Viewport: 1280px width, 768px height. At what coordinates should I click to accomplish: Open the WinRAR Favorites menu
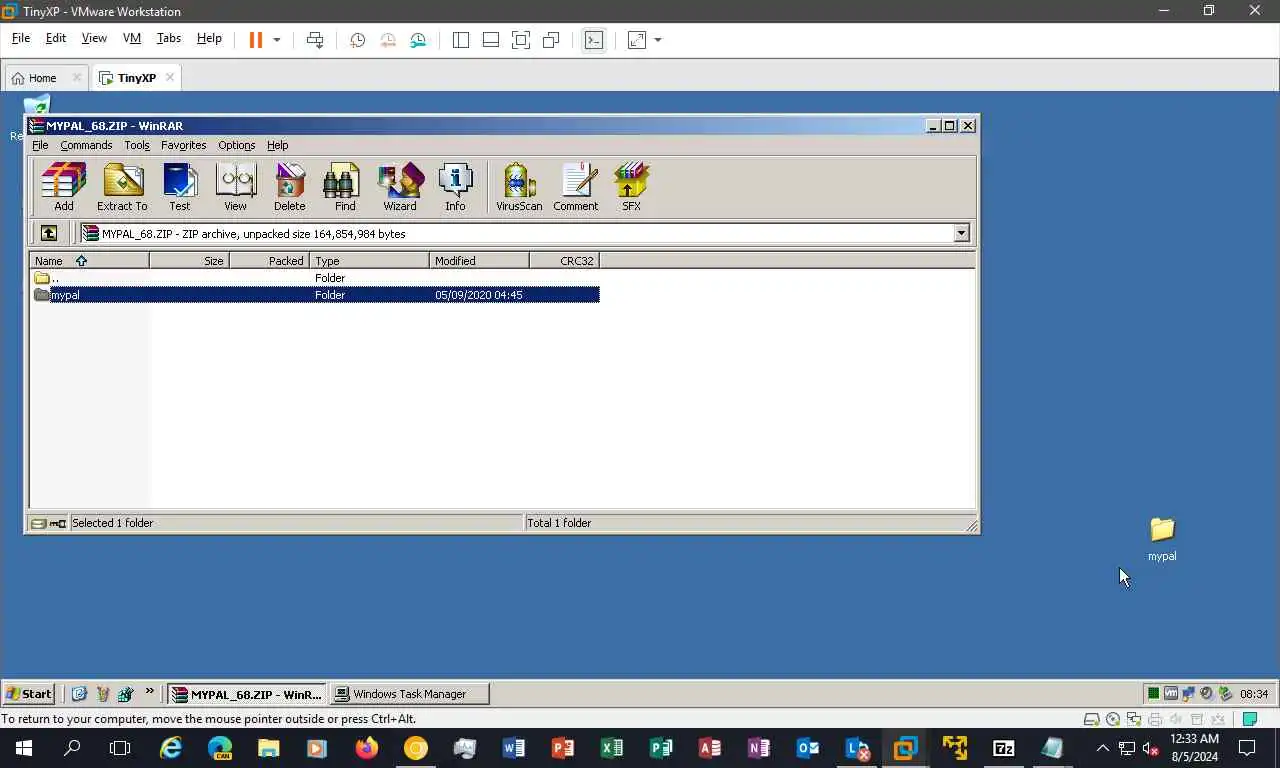(183, 145)
